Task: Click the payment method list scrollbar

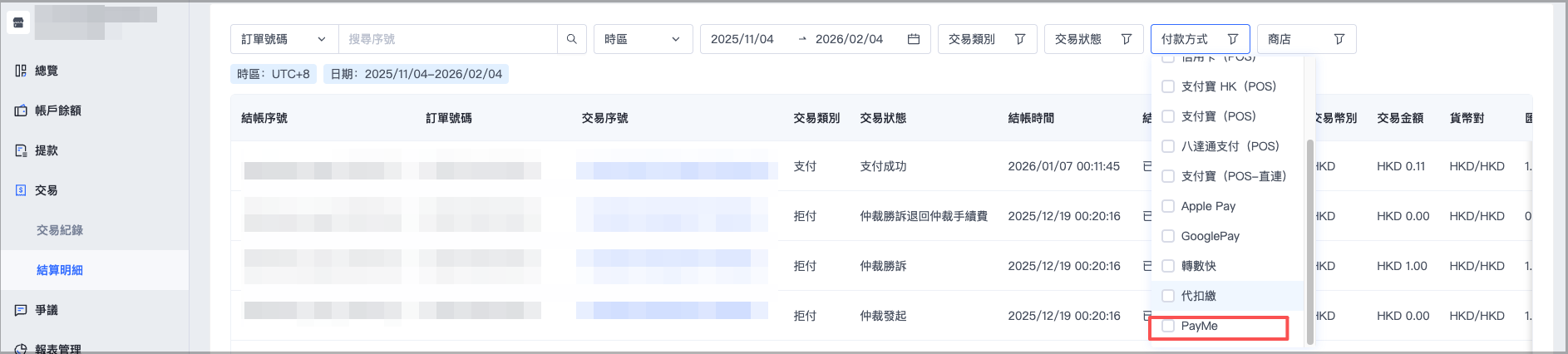Action: 1310,241
